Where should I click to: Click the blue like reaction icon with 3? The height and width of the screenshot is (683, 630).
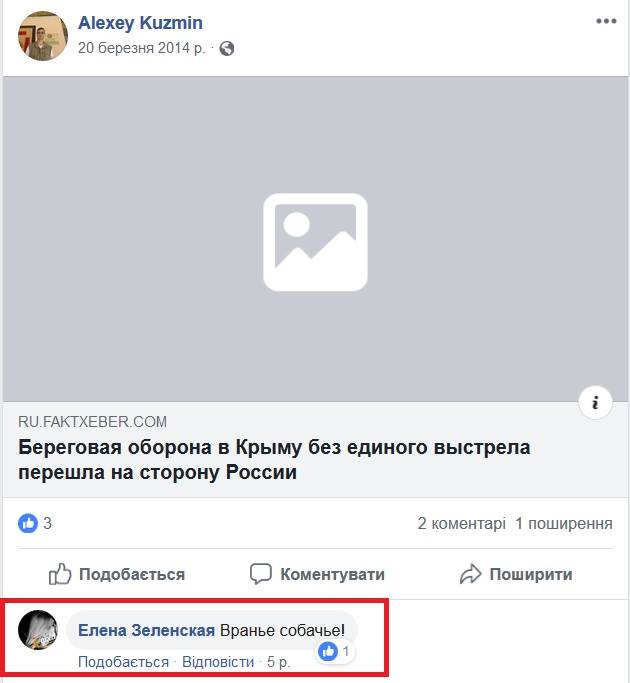tap(28, 523)
